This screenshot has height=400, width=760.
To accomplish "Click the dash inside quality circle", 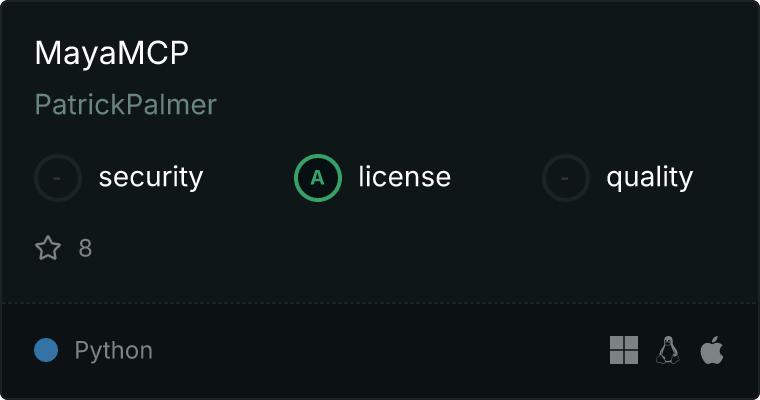I will point(565,178).
